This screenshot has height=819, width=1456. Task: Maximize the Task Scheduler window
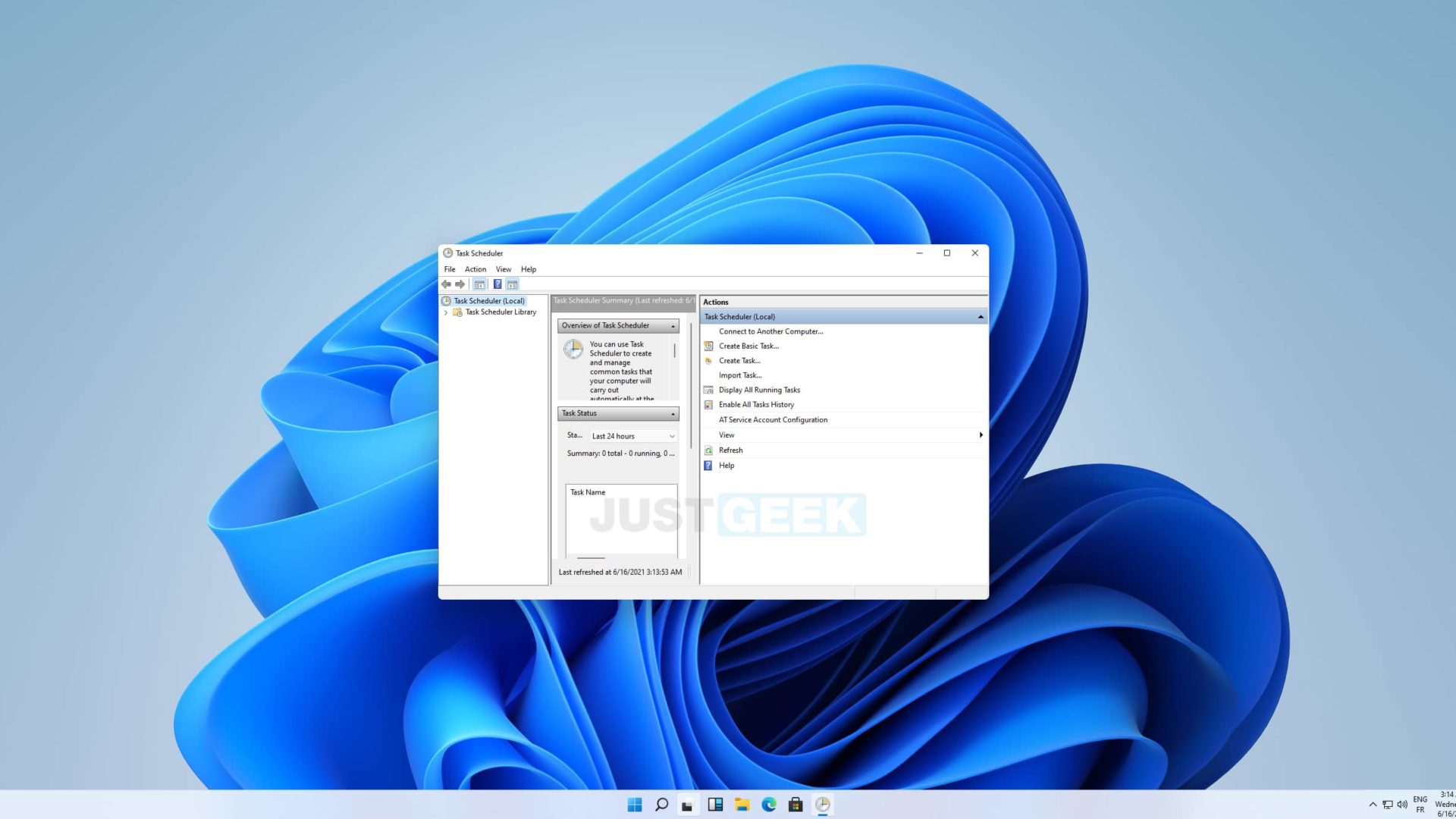click(x=947, y=253)
